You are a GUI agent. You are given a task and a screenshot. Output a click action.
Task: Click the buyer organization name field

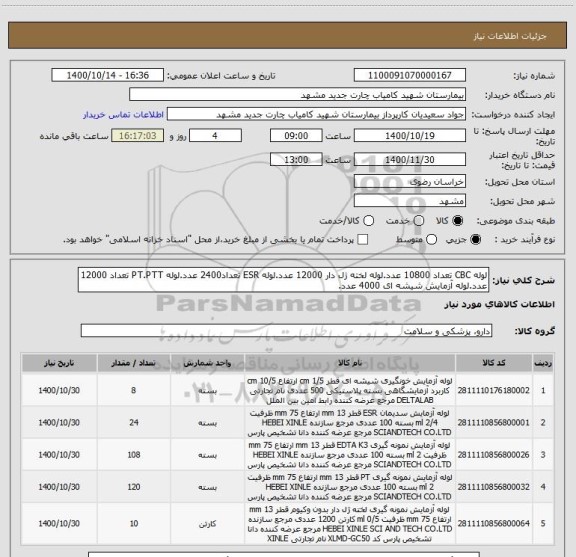[x=298, y=95]
